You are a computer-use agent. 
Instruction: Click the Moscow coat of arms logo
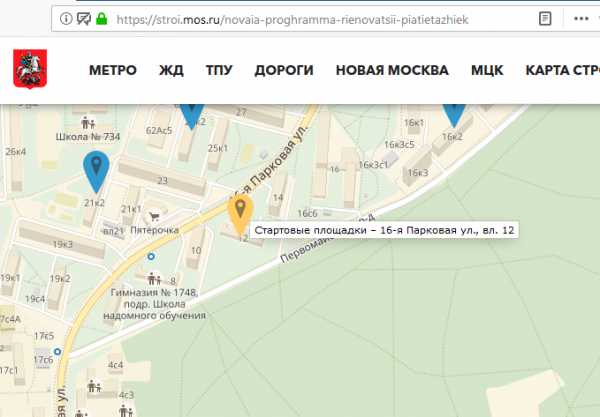click(x=27, y=70)
